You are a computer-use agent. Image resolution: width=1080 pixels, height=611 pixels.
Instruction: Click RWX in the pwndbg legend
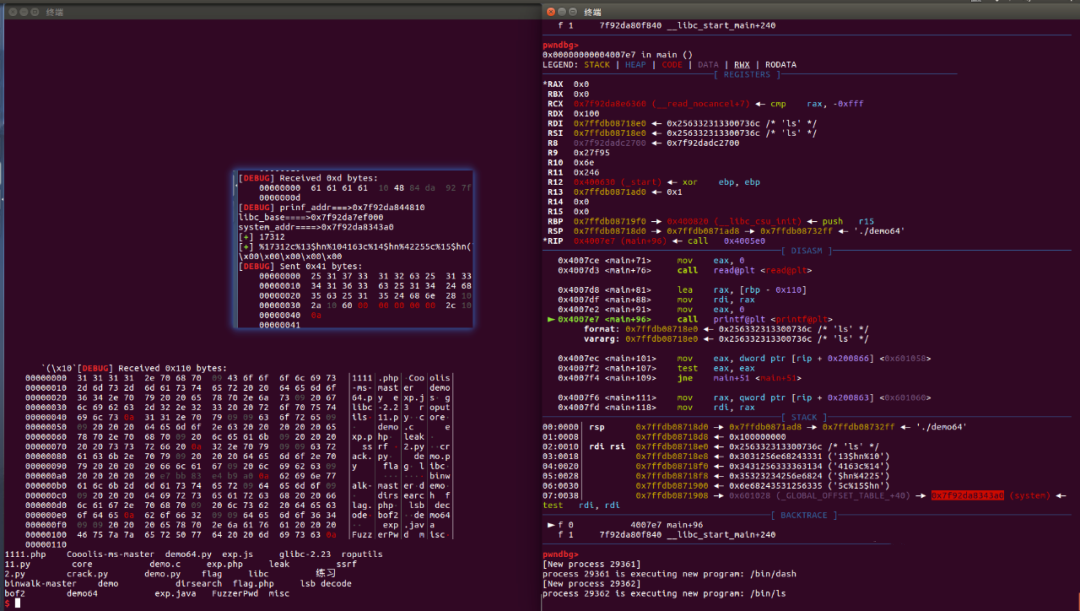tap(741, 65)
